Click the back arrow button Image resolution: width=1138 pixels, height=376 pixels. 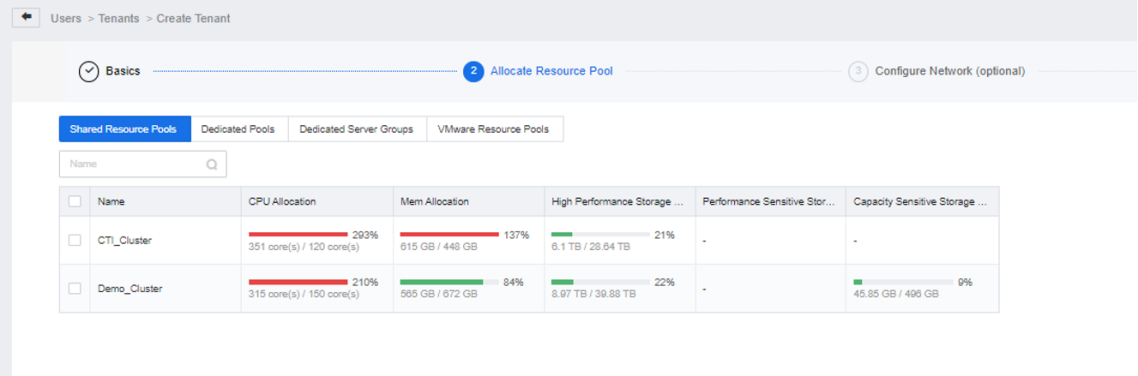[26, 17]
